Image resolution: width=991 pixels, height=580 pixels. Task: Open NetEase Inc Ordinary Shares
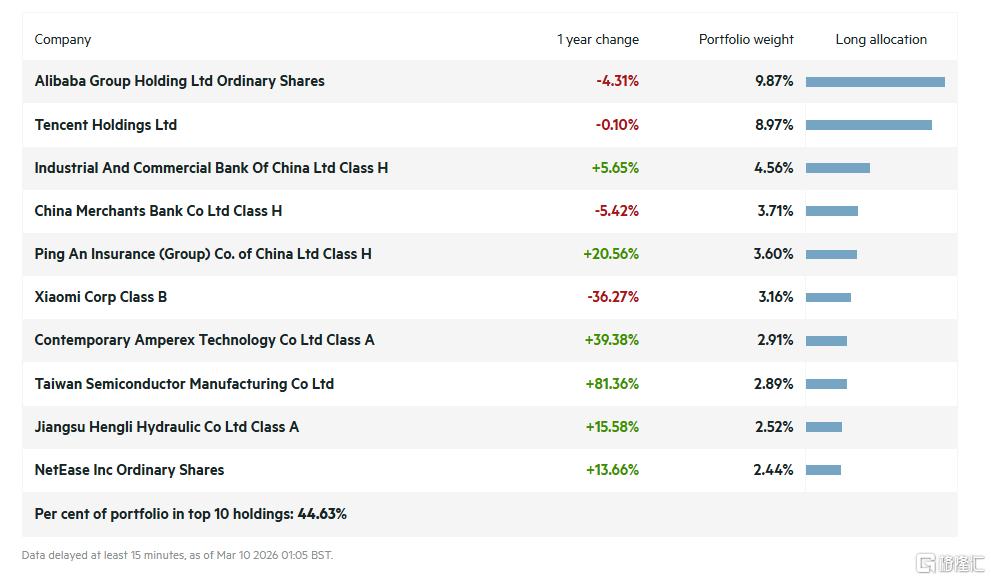129,470
